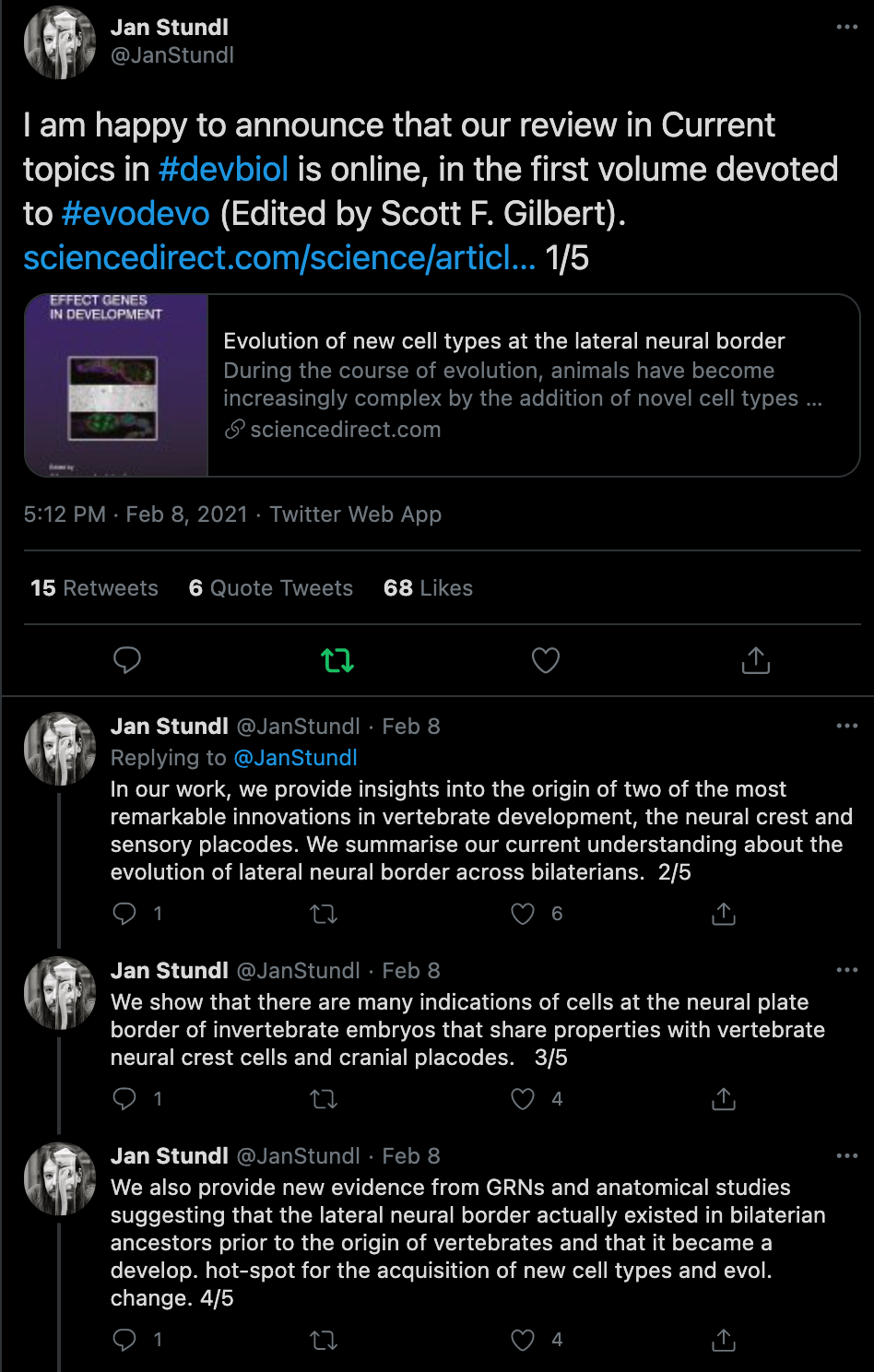
Task: View the 15 Retweets list
Action: [x=94, y=588]
